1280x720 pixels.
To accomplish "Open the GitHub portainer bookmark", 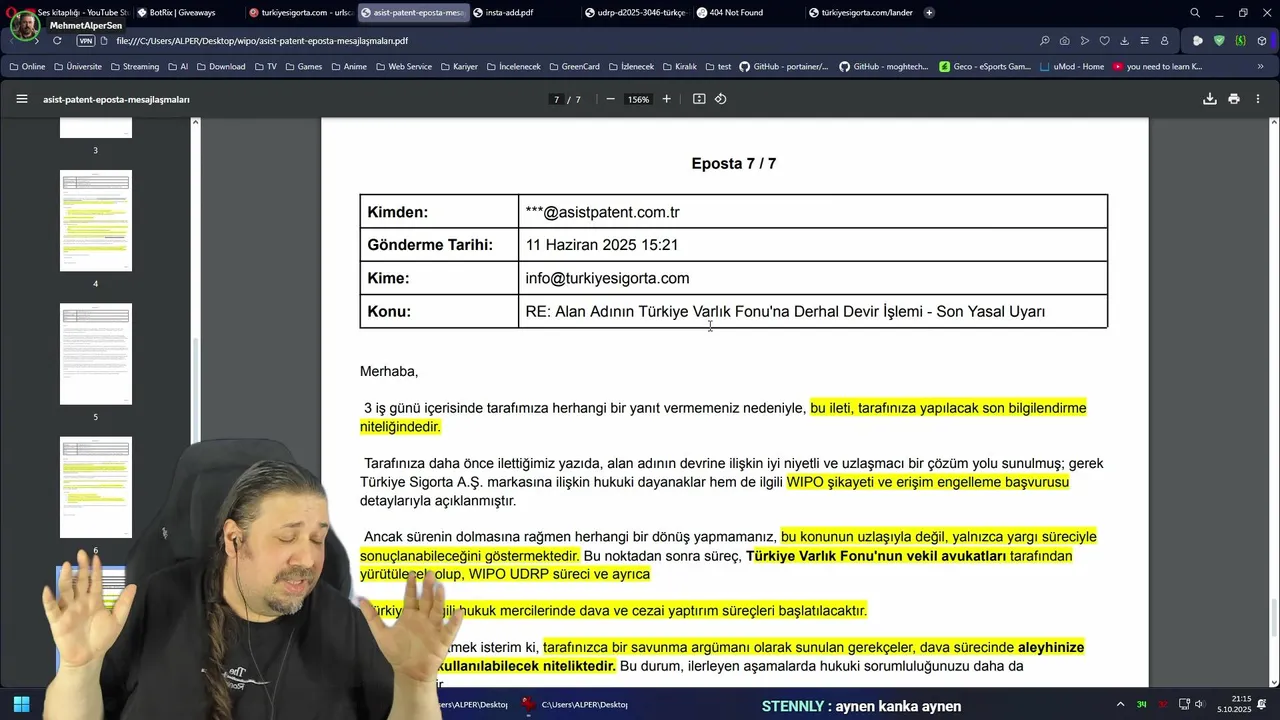I will [784, 67].
